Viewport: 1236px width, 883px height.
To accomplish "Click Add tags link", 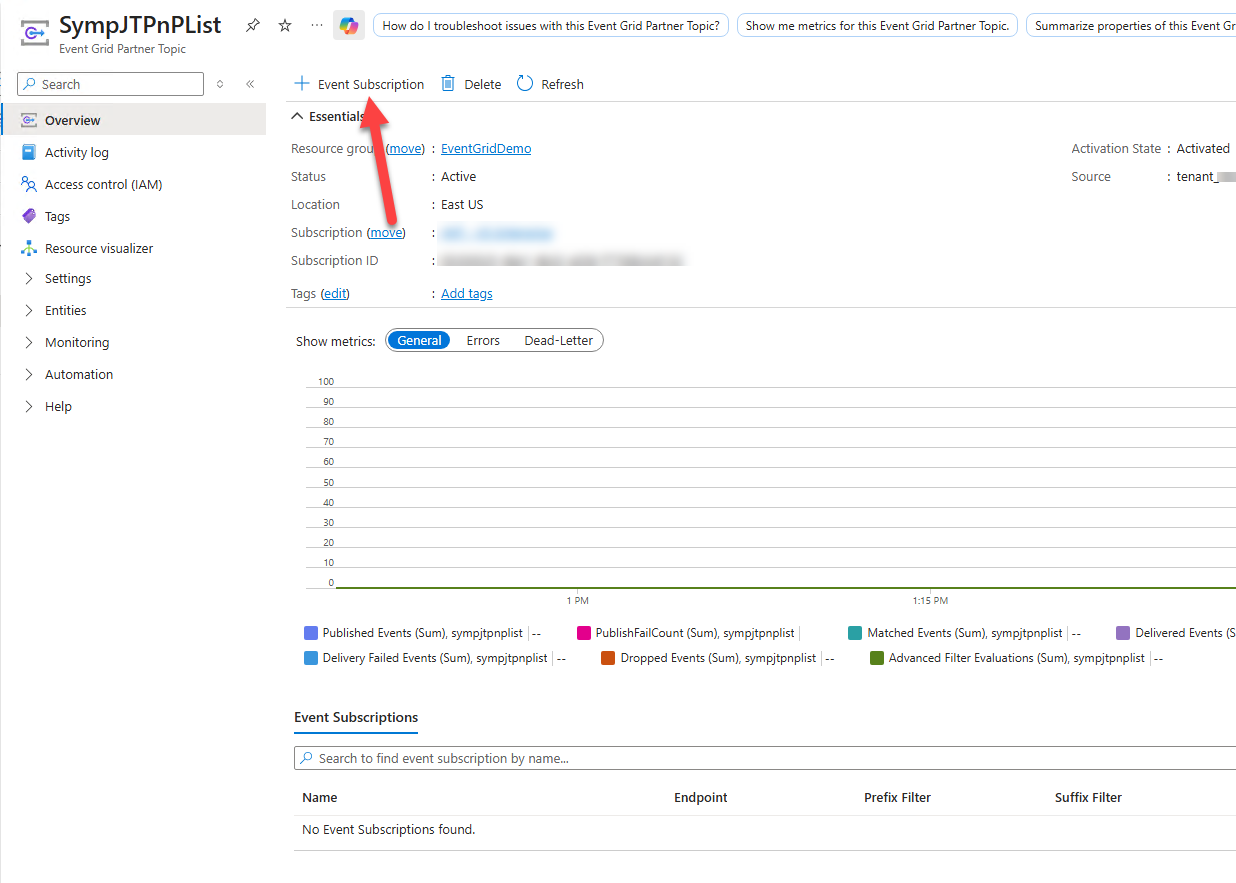I will (x=466, y=293).
